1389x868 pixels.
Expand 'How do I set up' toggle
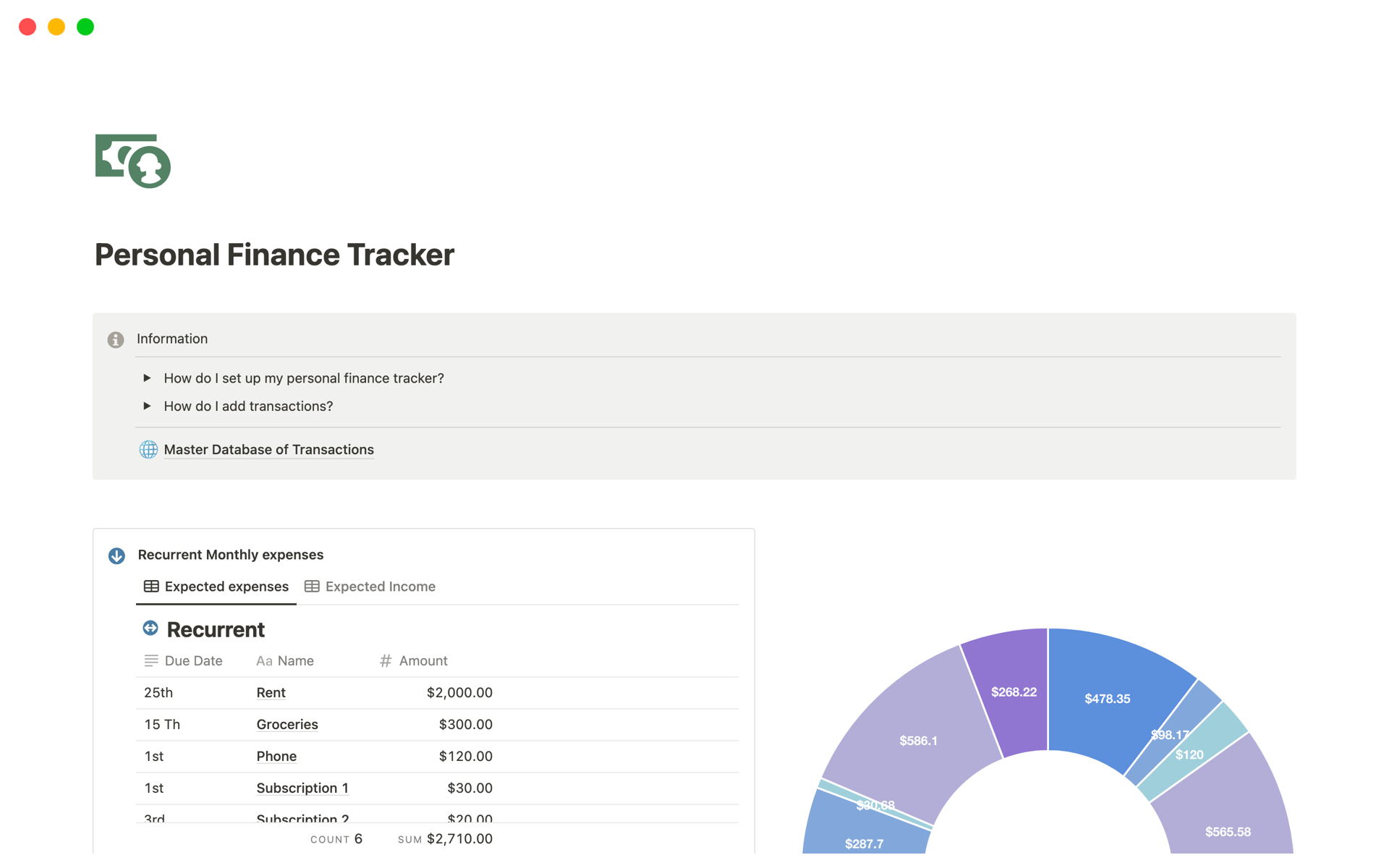147,378
